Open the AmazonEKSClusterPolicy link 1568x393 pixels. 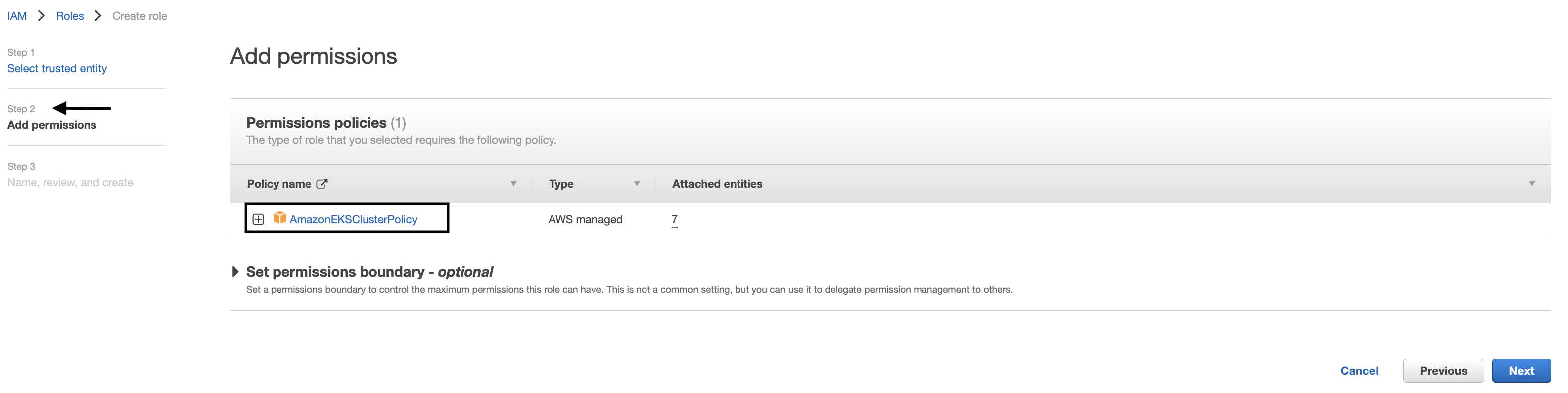pyautogui.click(x=353, y=219)
